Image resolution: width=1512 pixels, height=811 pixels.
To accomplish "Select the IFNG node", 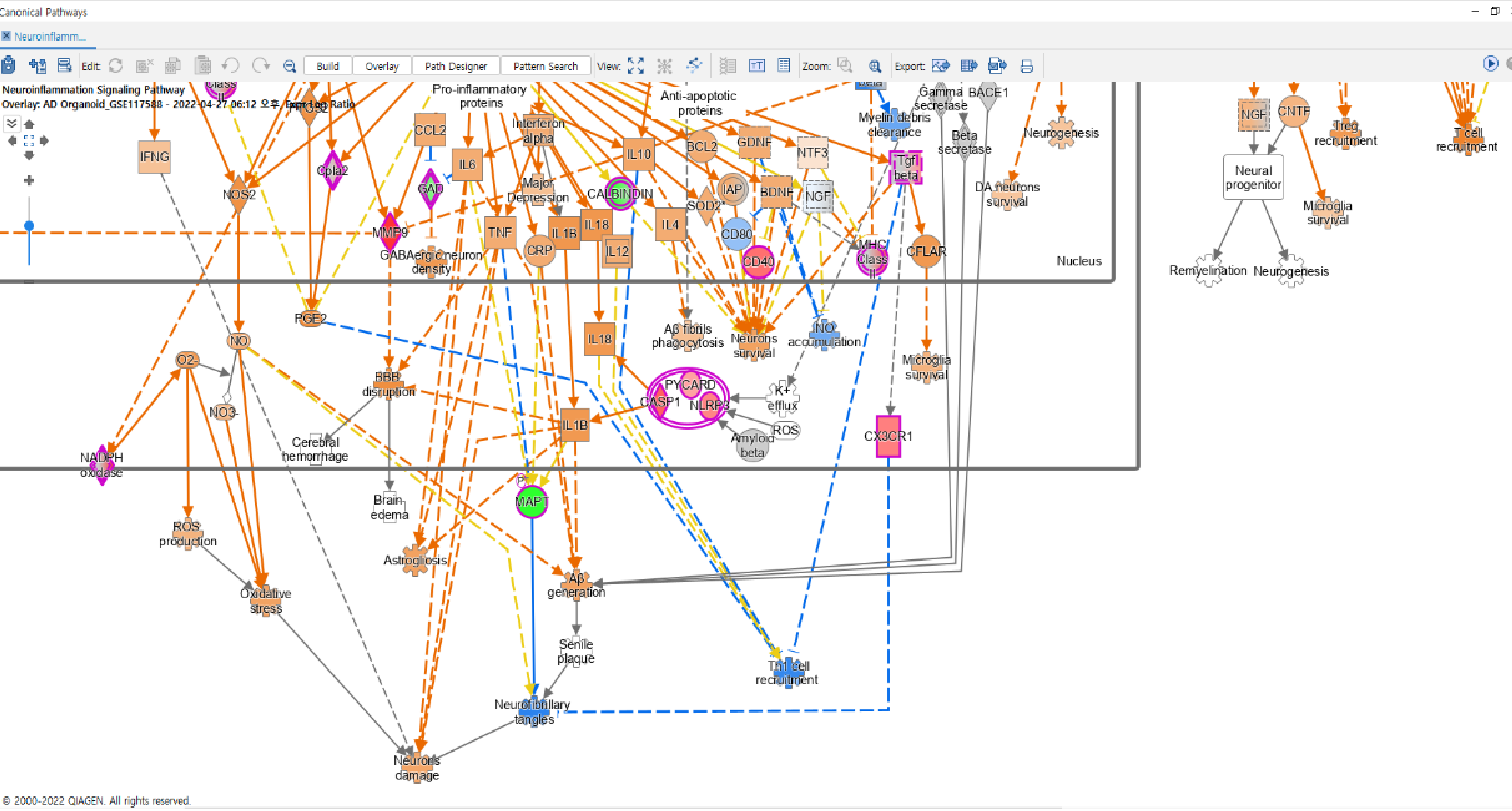I will point(154,157).
